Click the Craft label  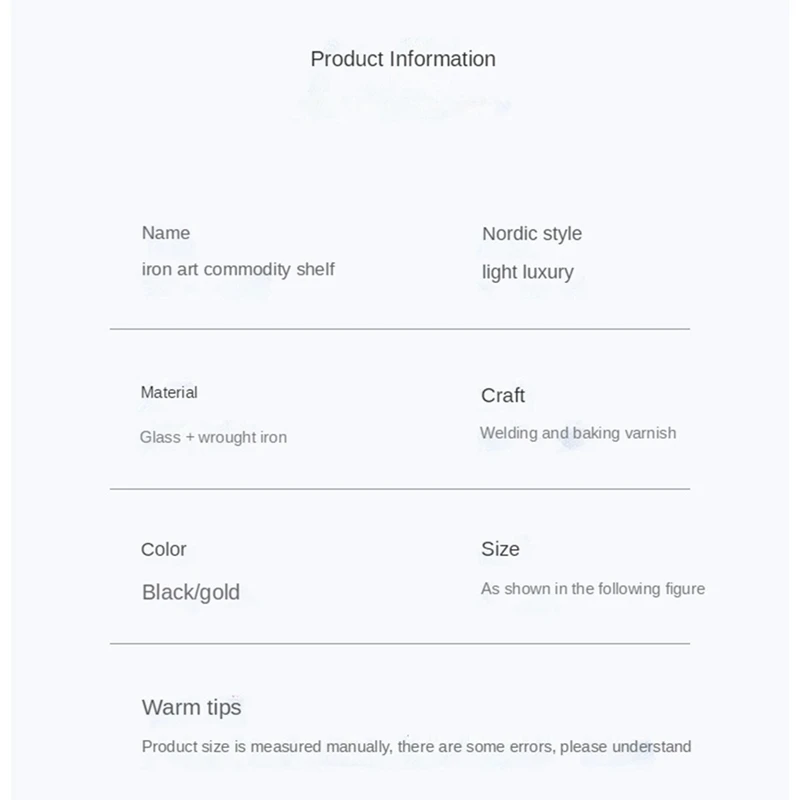point(503,395)
